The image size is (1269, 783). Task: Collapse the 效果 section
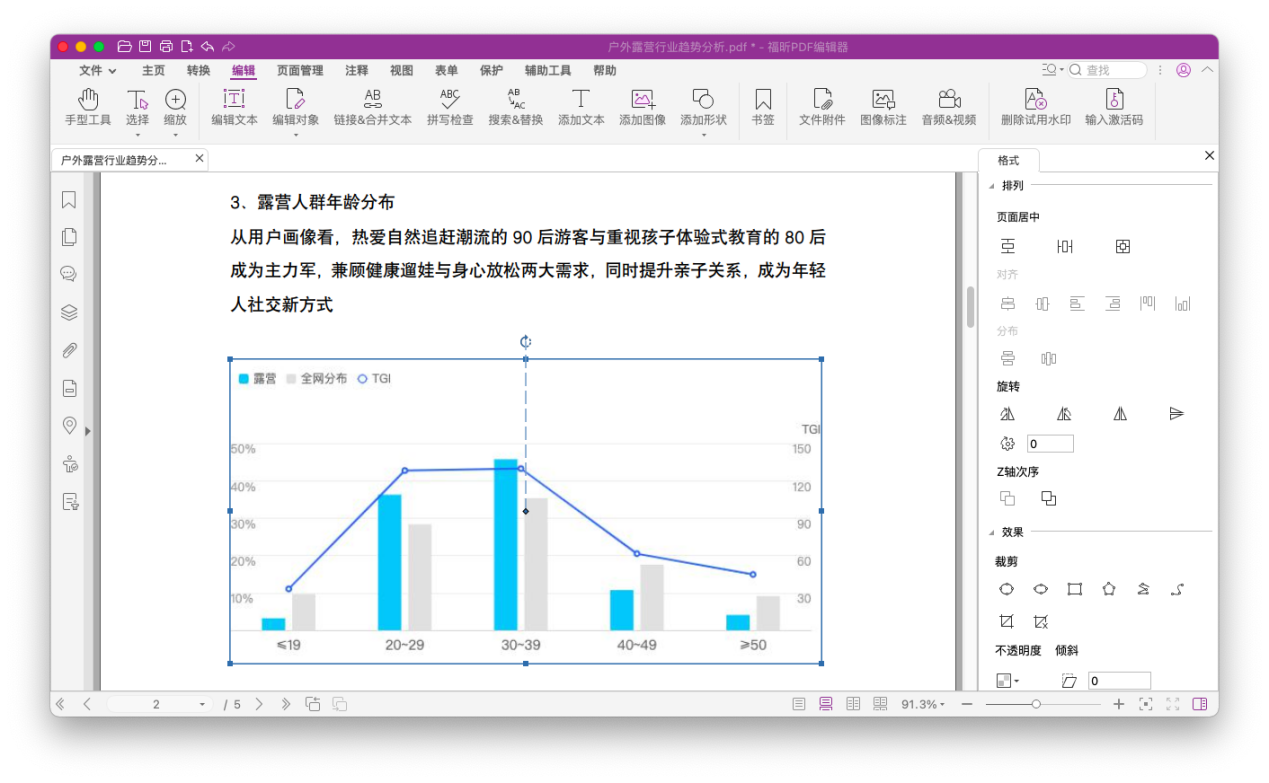[992, 532]
